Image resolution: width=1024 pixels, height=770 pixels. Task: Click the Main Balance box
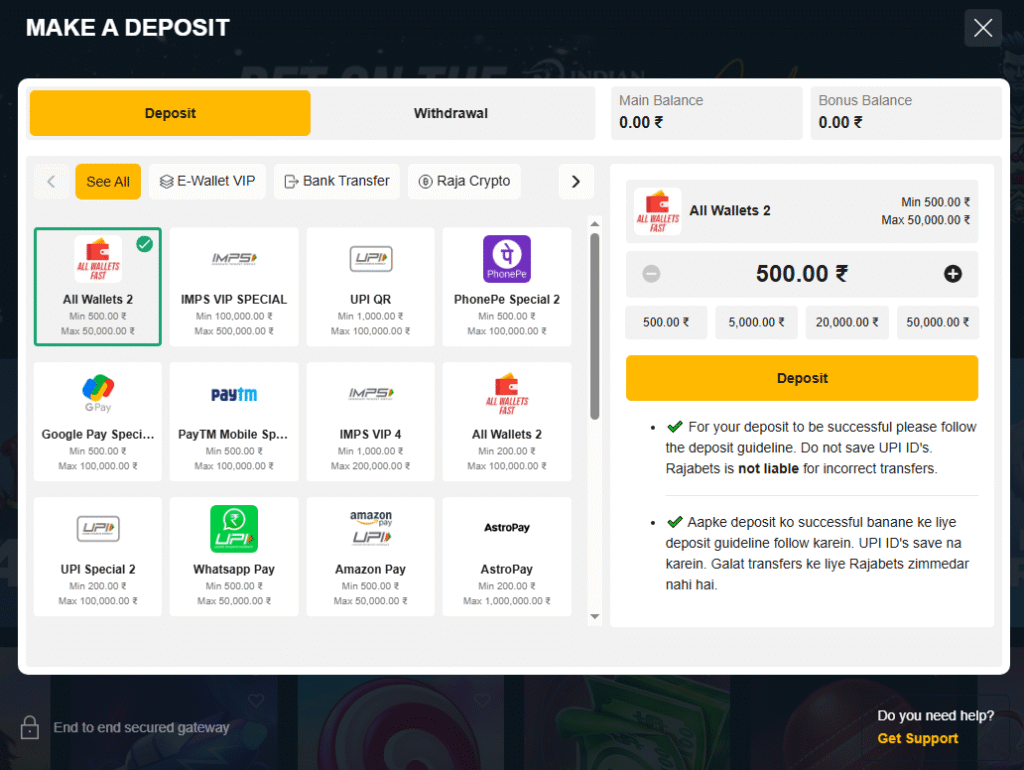[x=707, y=113]
